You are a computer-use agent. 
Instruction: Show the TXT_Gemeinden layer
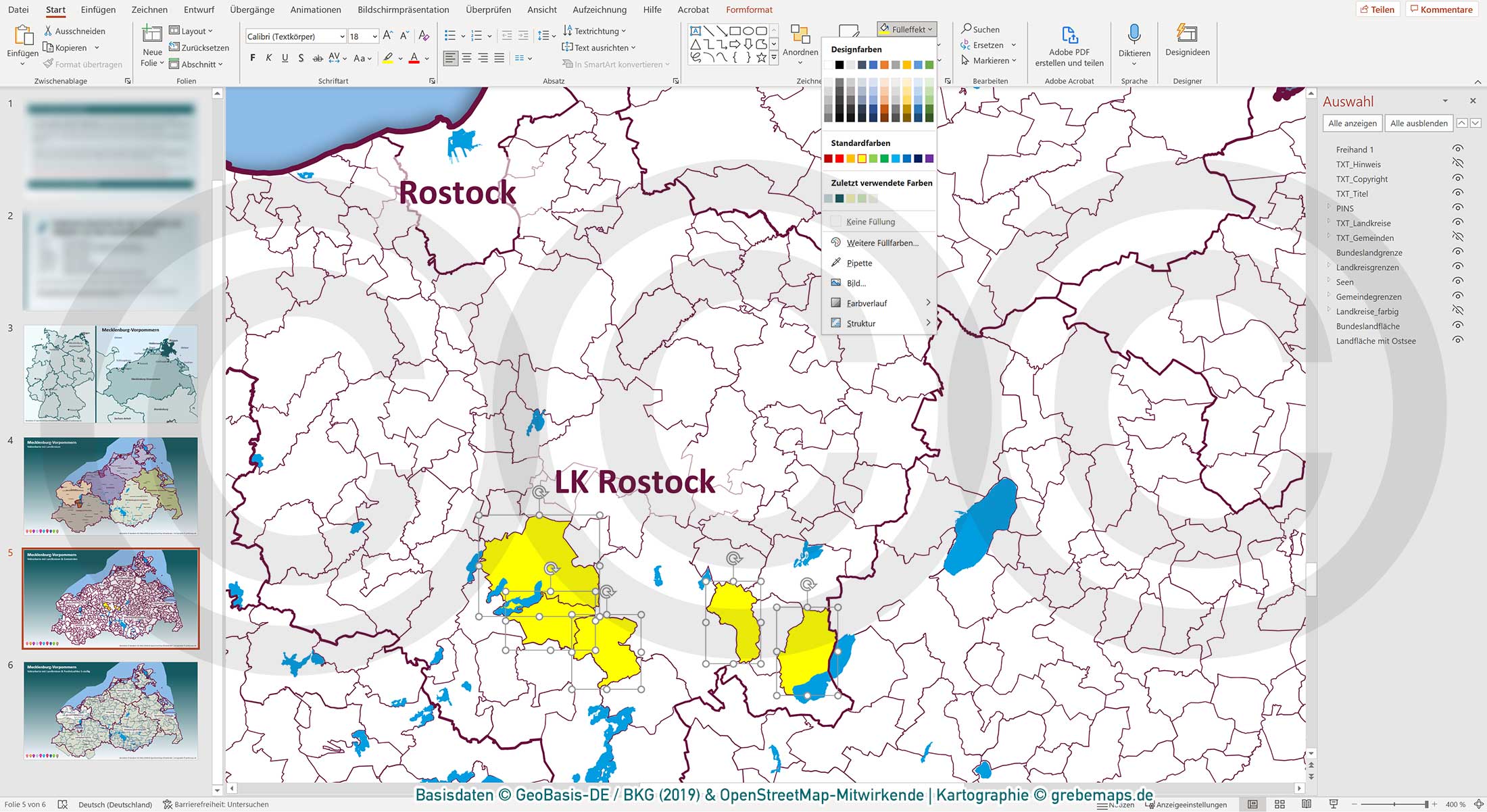pos(1458,238)
